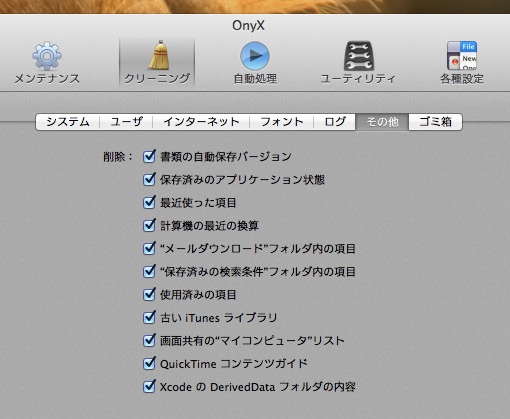Toggle 計算機の最近の換算 checkbox

click(x=149, y=225)
